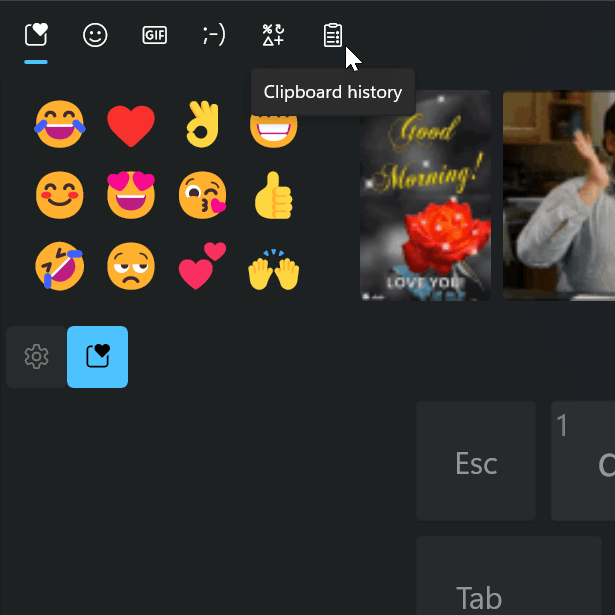Insert the unamused face emoji
Viewport: 615px width, 615px height.
tap(131, 266)
